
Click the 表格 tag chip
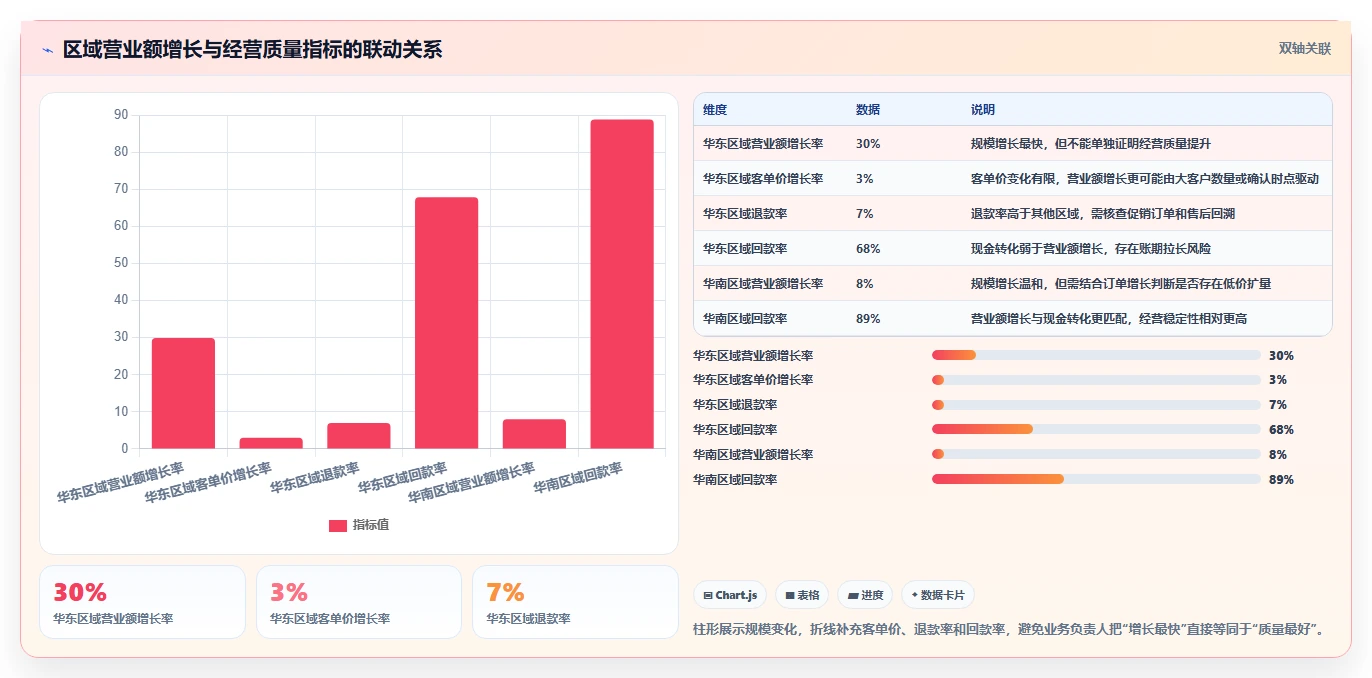click(802, 595)
